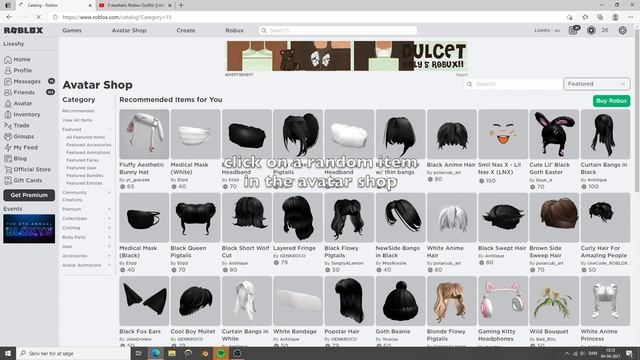Open the Create menu item
Screen dimensions: 640x360
pyautogui.click(x=186, y=31)
